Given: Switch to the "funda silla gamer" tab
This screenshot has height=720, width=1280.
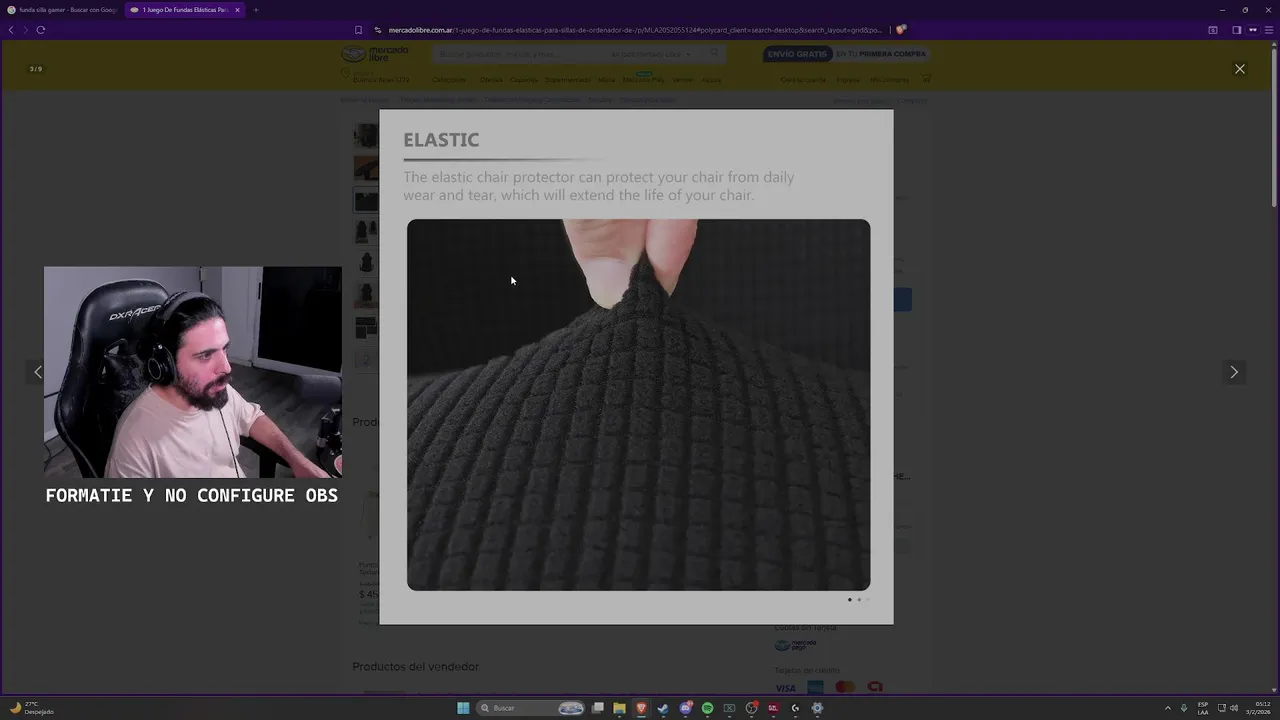Looking at the screenshot, I should coord(62,10).
